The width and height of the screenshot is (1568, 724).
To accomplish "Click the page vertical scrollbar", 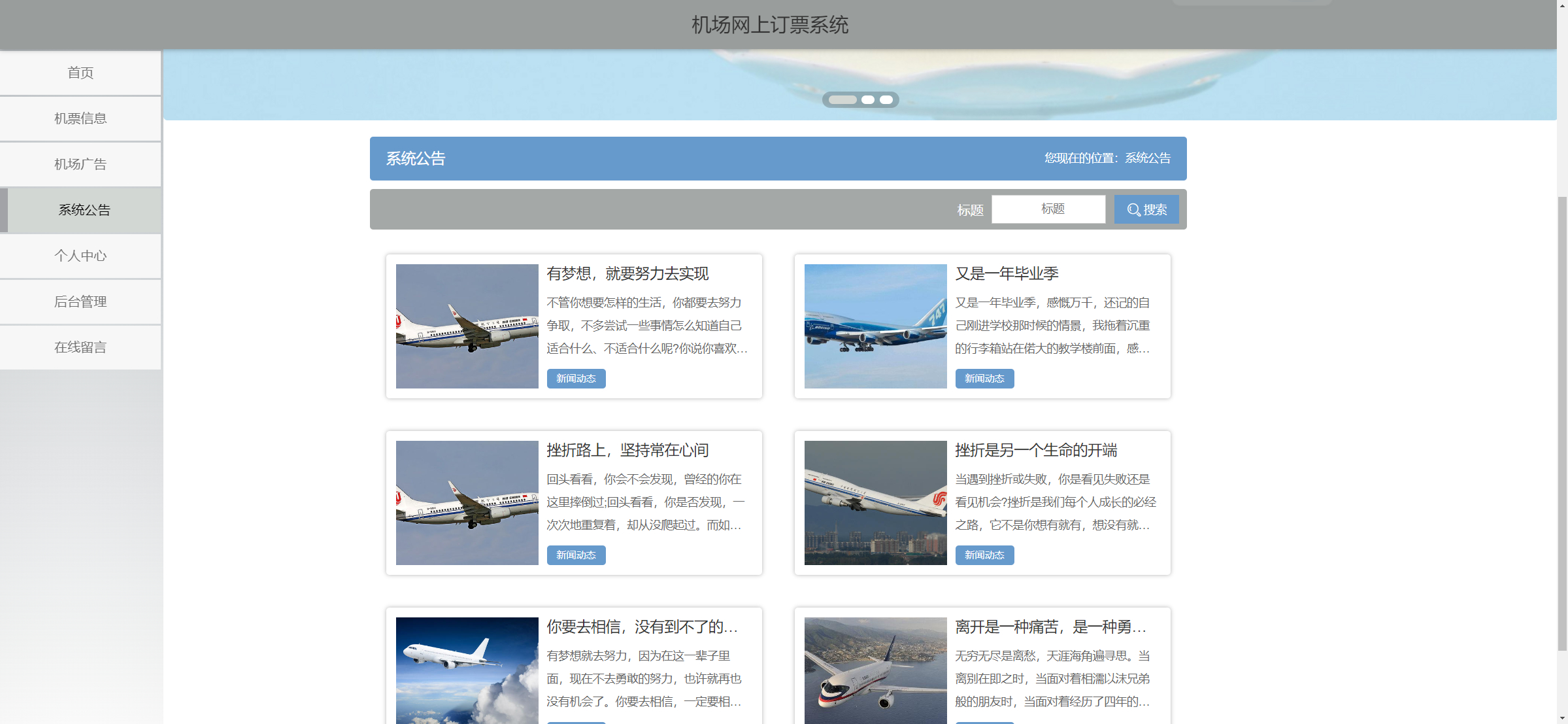I will pyautogui.click(x=1562, y=425).
